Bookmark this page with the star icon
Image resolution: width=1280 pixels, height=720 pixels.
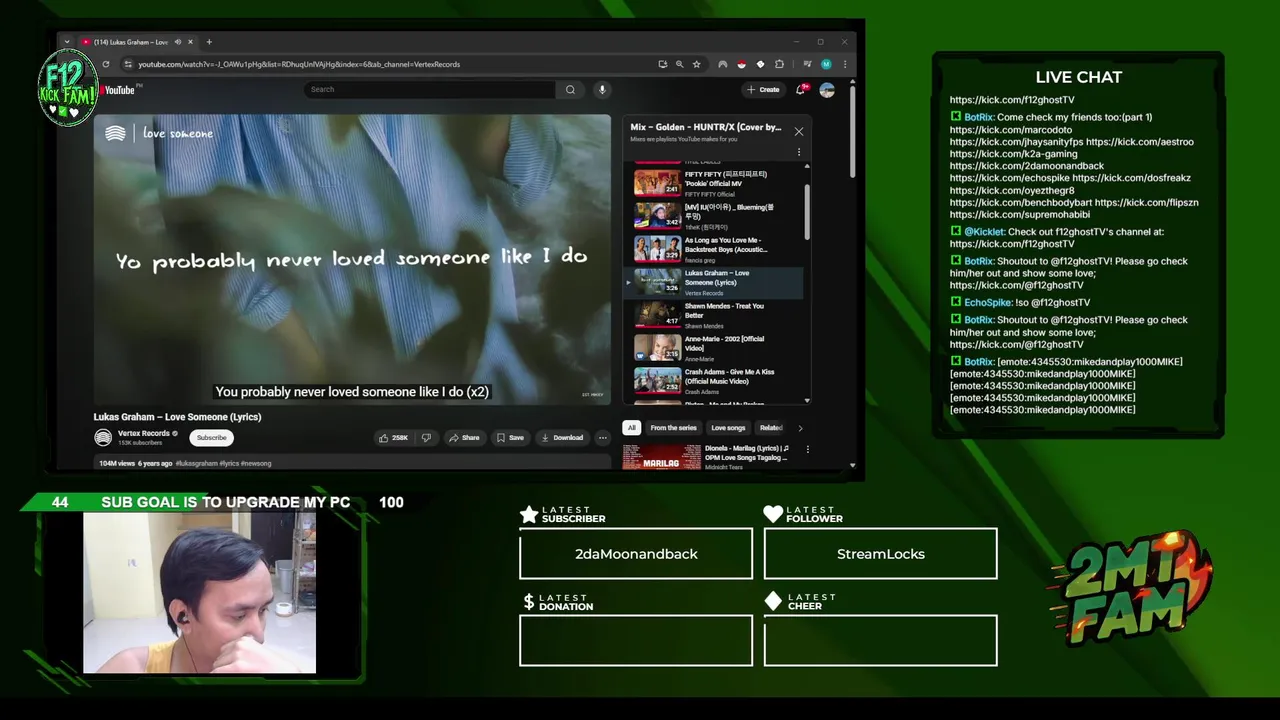(697, 64)
